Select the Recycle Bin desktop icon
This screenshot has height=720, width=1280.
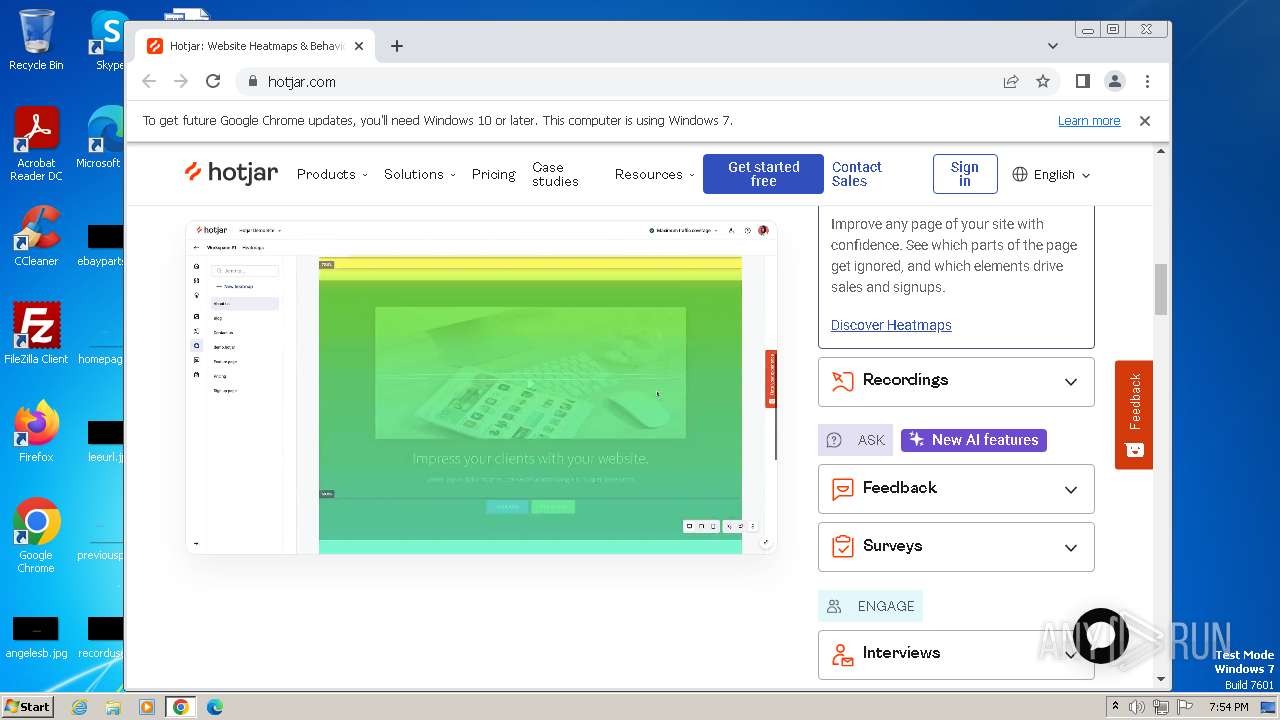click(x=36, y=40)
